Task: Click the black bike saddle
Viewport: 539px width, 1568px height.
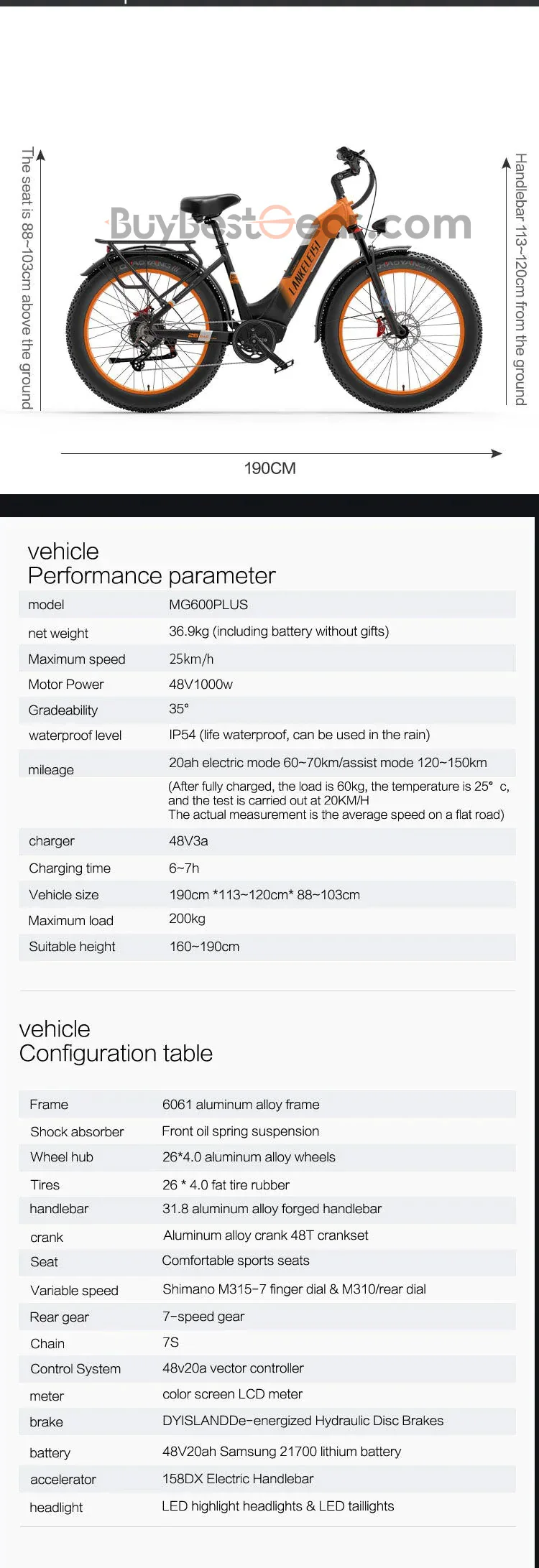Action: tap(209, 204)
